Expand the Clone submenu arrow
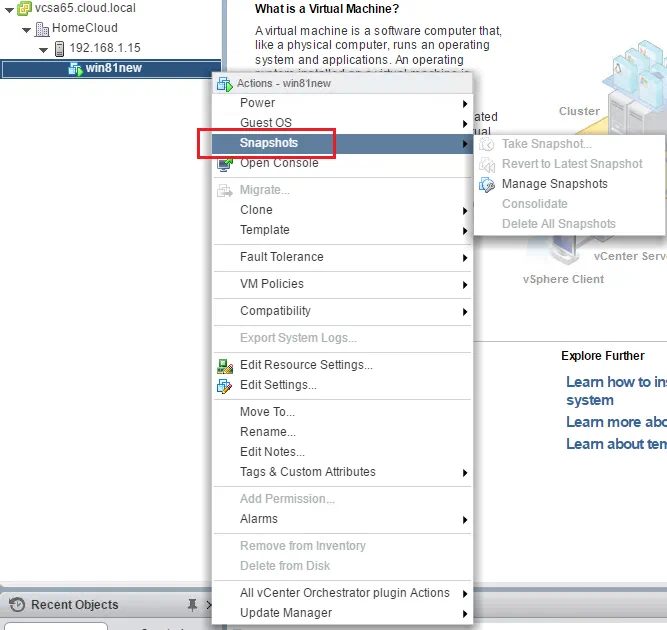This screenshot has height=630, width=667. [x=465, y=211]
